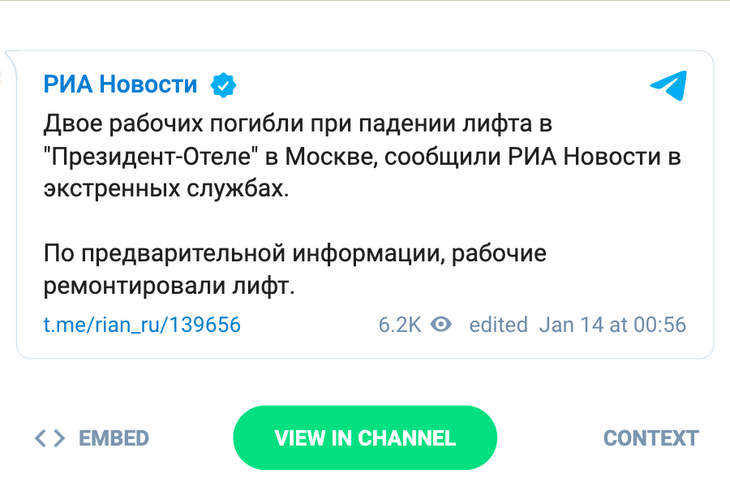The width and height of the screenshot is (730, 487).
Task: Click the blue verified badge icon
Action: 222,85
